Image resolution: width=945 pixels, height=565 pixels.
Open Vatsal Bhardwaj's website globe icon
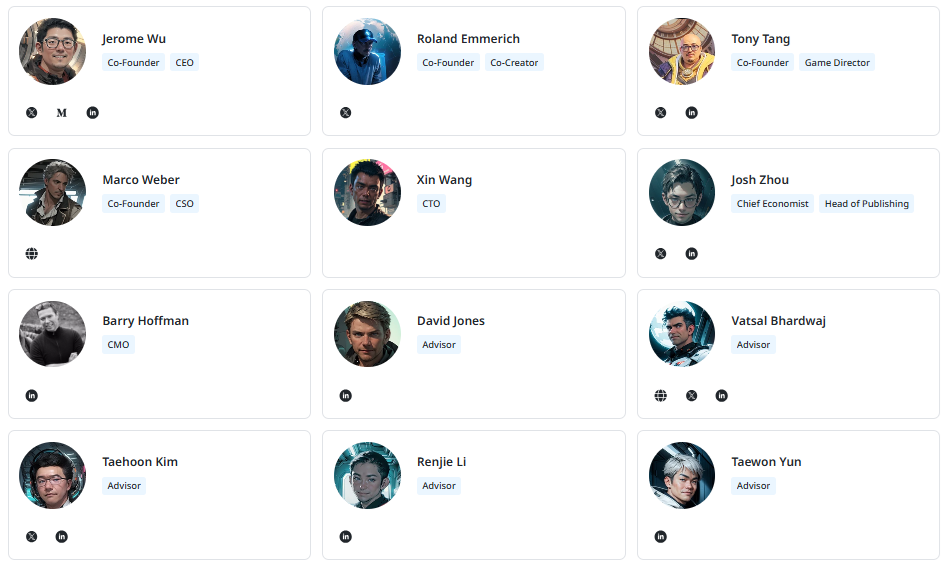click(x=660, y=396)
